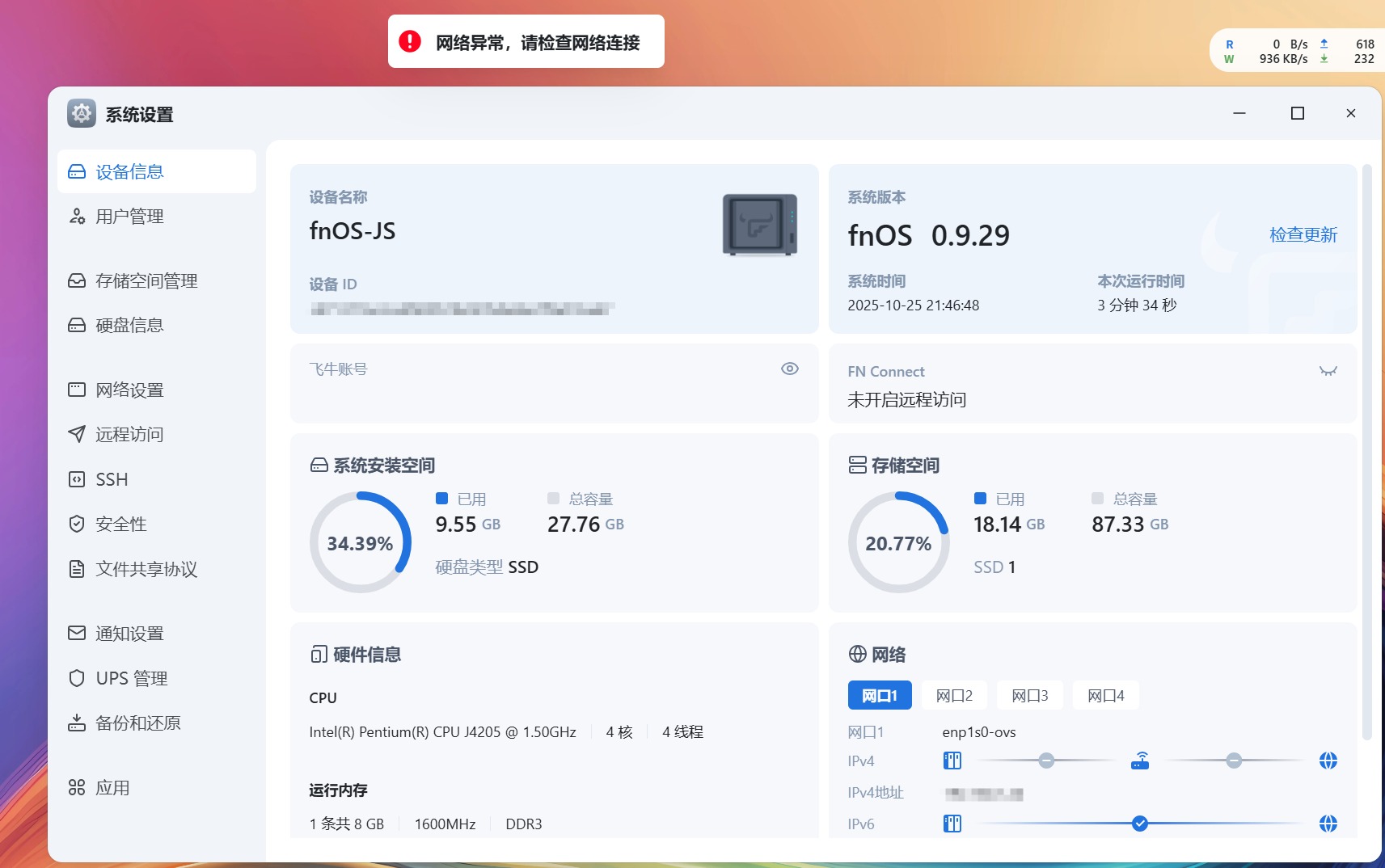Open the 应用 section
Screen dimensions: 1385x868
[x=112, y=787]
